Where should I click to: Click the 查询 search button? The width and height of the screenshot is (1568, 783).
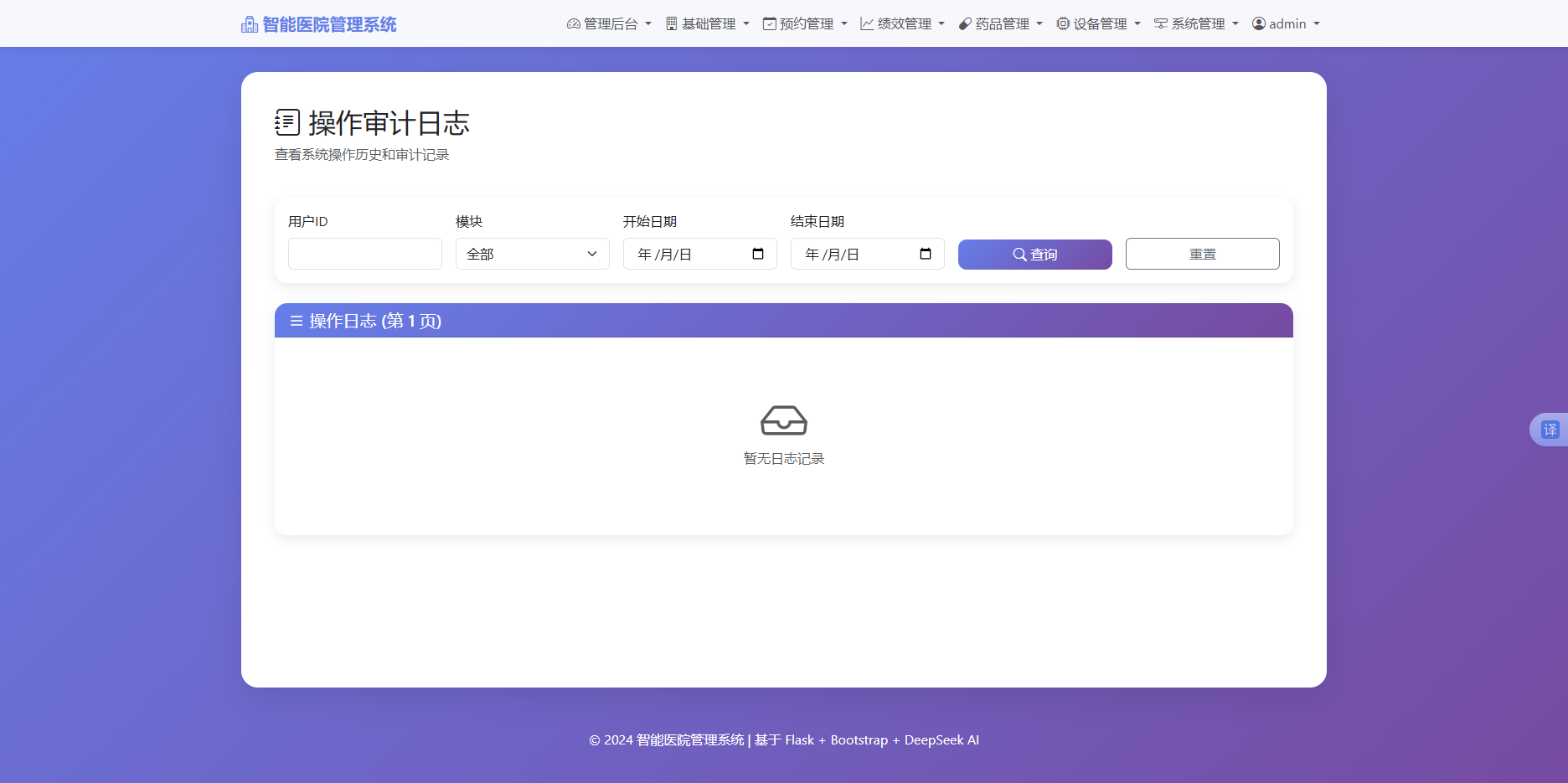(x=1034, y=254)
